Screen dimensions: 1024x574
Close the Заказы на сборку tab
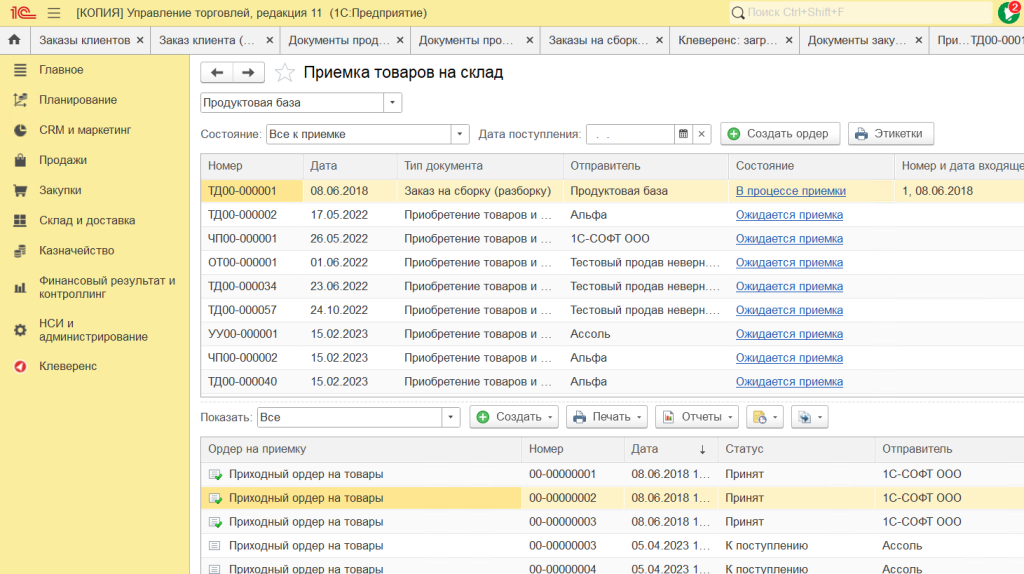click(x=660, y=40)
